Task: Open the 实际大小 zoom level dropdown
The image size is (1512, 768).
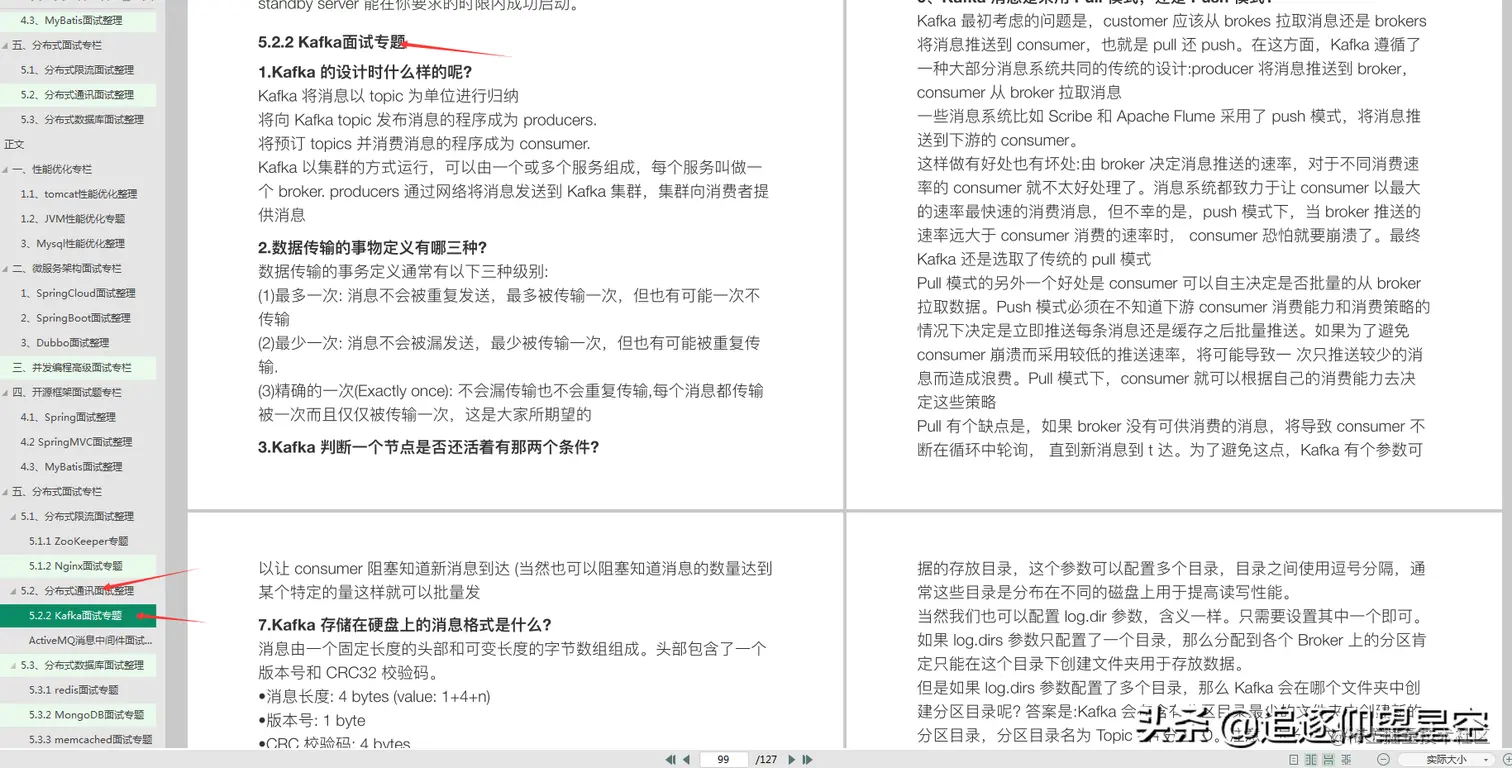Action: pyautogui.click(x=1445, y=758)
